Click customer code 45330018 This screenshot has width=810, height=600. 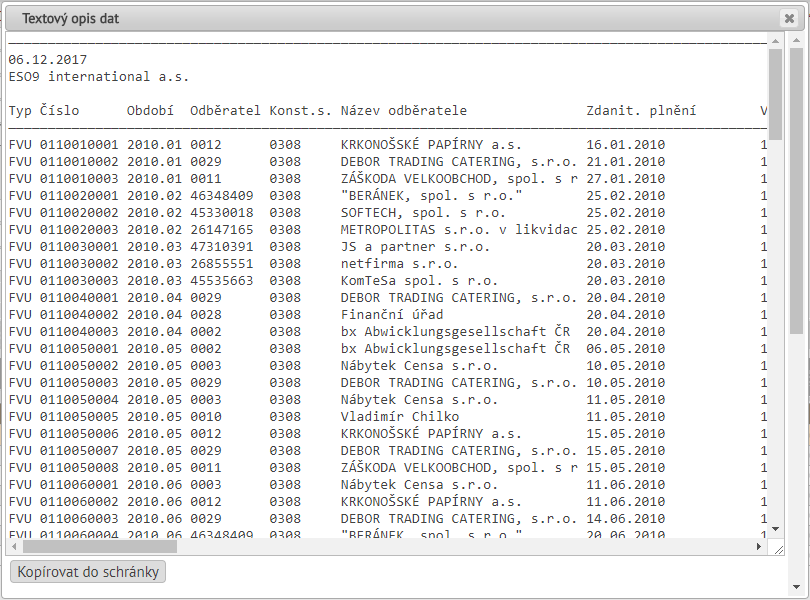222,213
